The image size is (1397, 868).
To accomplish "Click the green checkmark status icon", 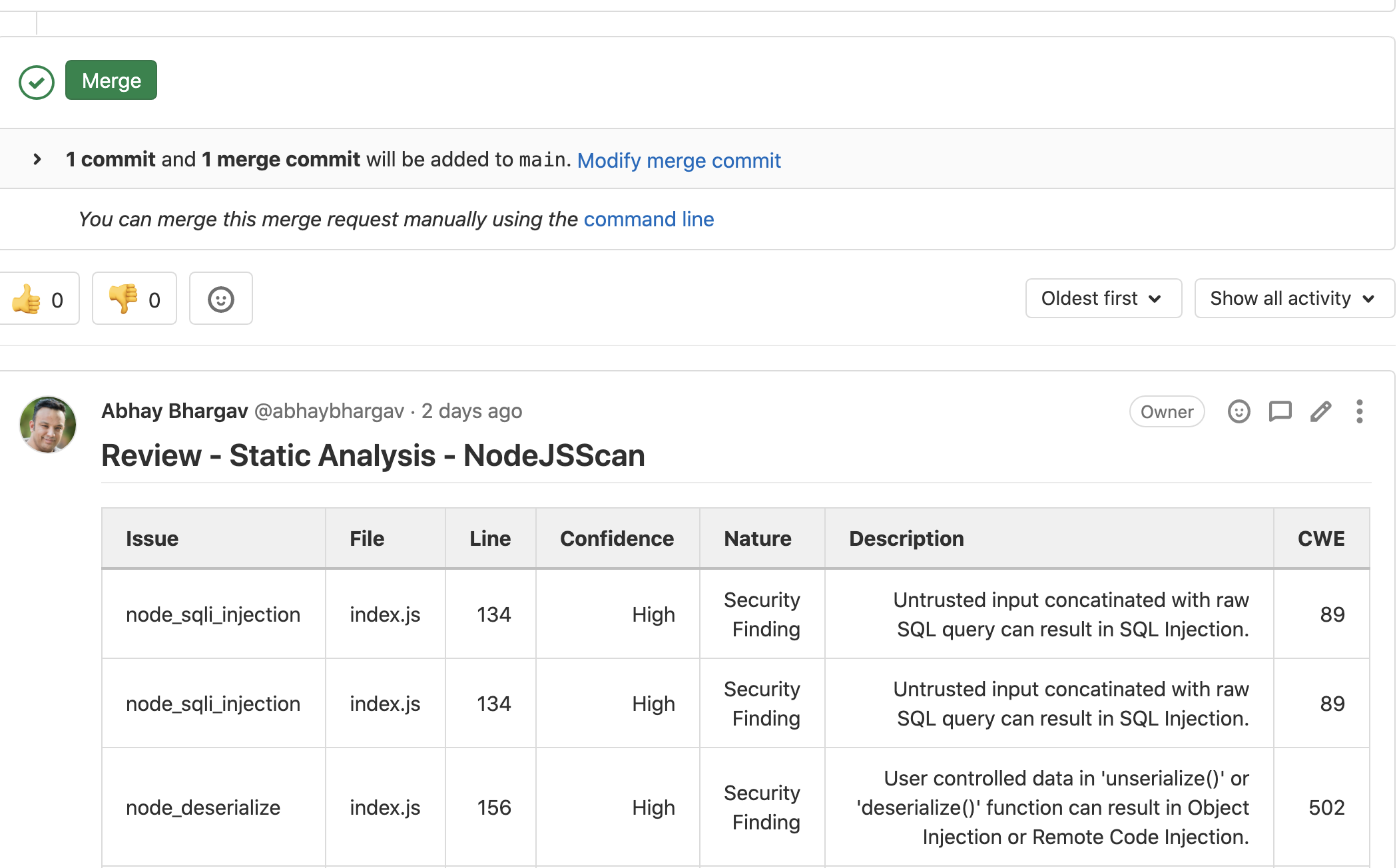I will click(36, 82).
